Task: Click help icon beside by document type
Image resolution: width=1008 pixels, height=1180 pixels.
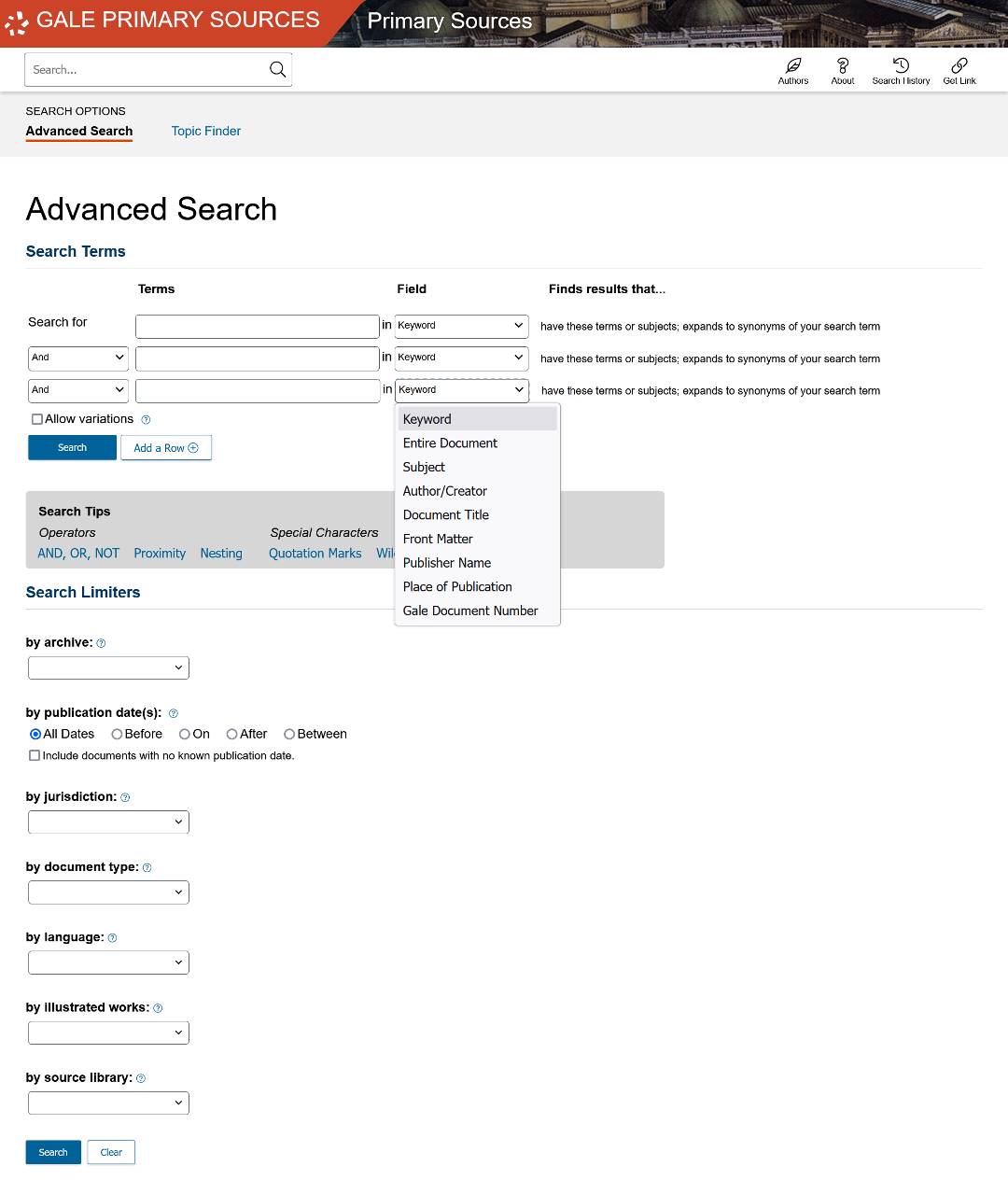Action: coord(147,867)
